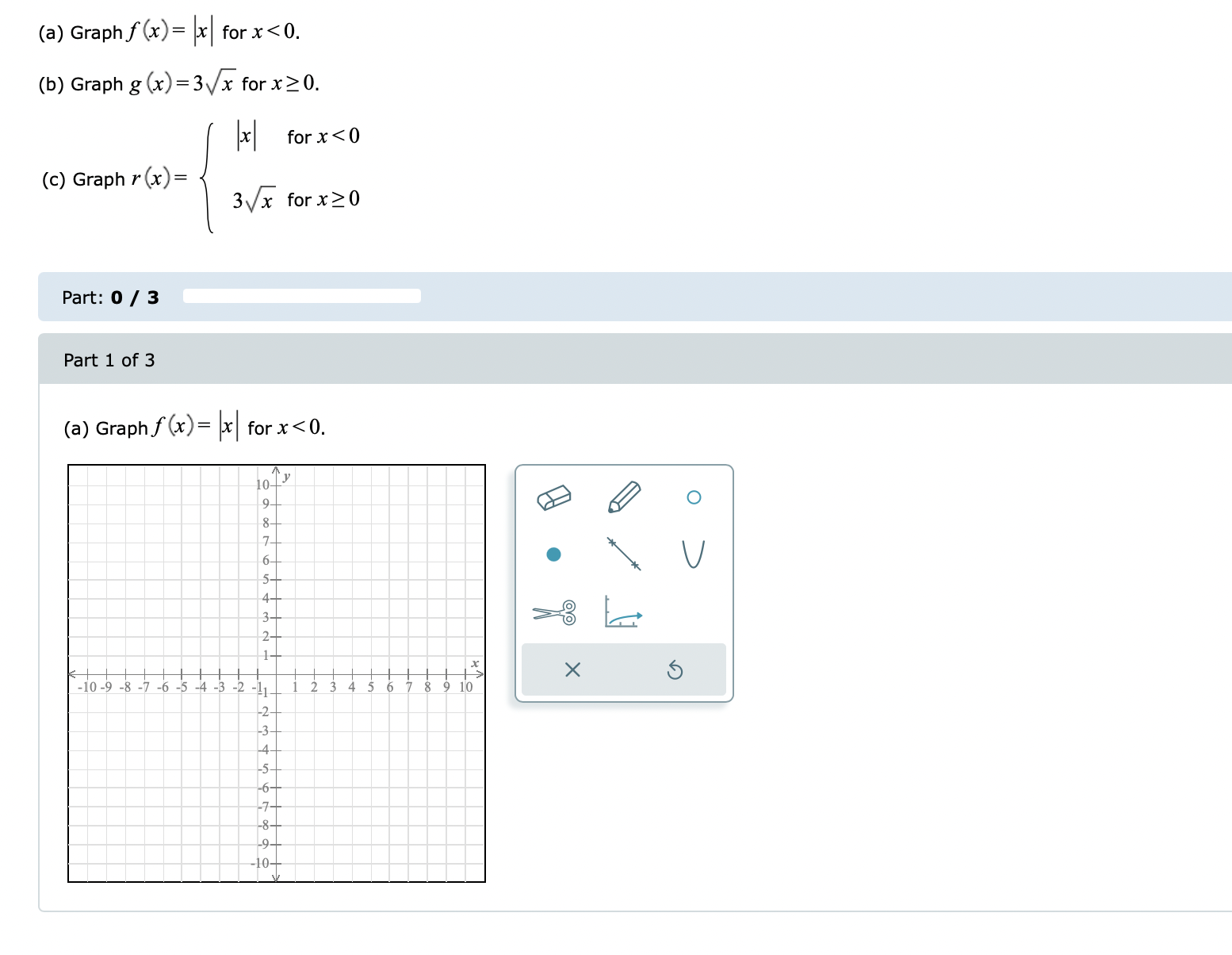Select the scissors cut tool
The height and width of the screenshot is (955, 1232).
pyautogui.click(x=553, y=612)
